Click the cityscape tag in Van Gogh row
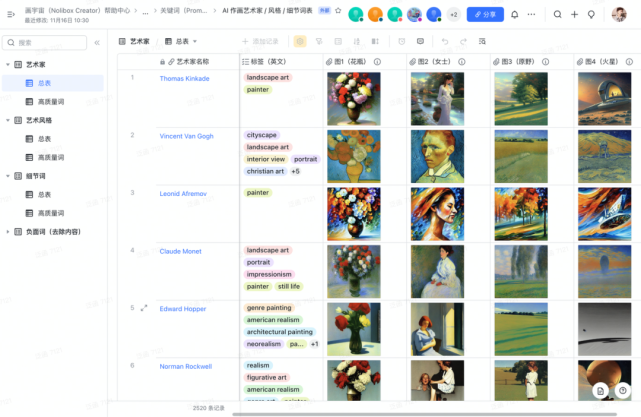 pos(262,135)
